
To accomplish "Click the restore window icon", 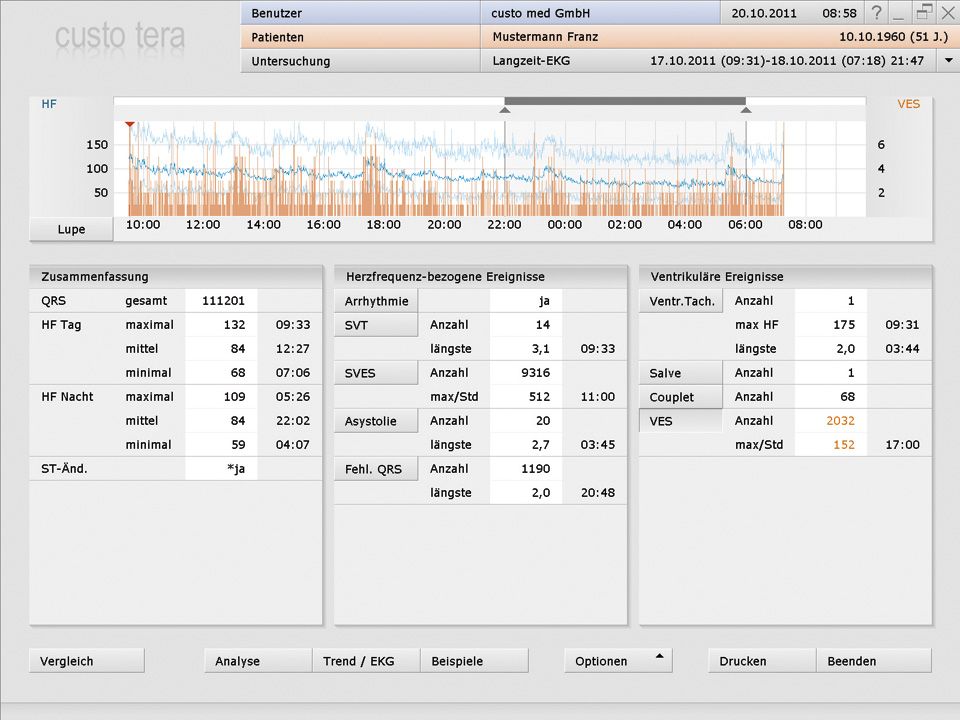I will [924, 13].
